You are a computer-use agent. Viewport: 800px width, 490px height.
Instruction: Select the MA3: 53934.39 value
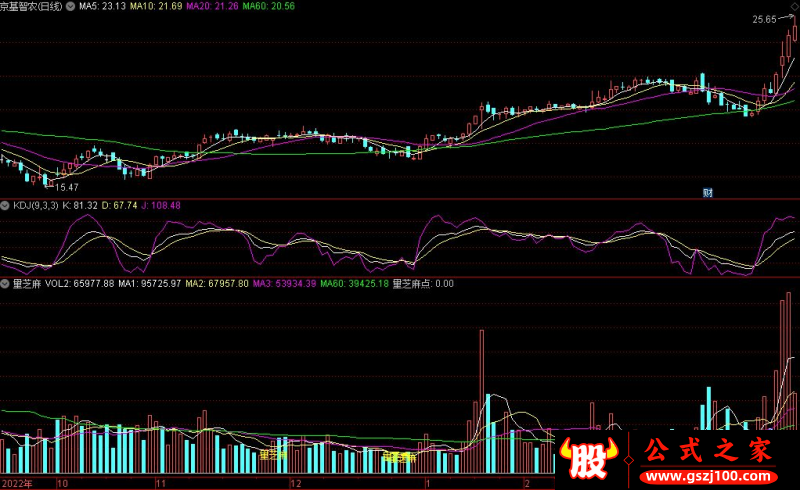pyautogui.click(x=284, y=284)
